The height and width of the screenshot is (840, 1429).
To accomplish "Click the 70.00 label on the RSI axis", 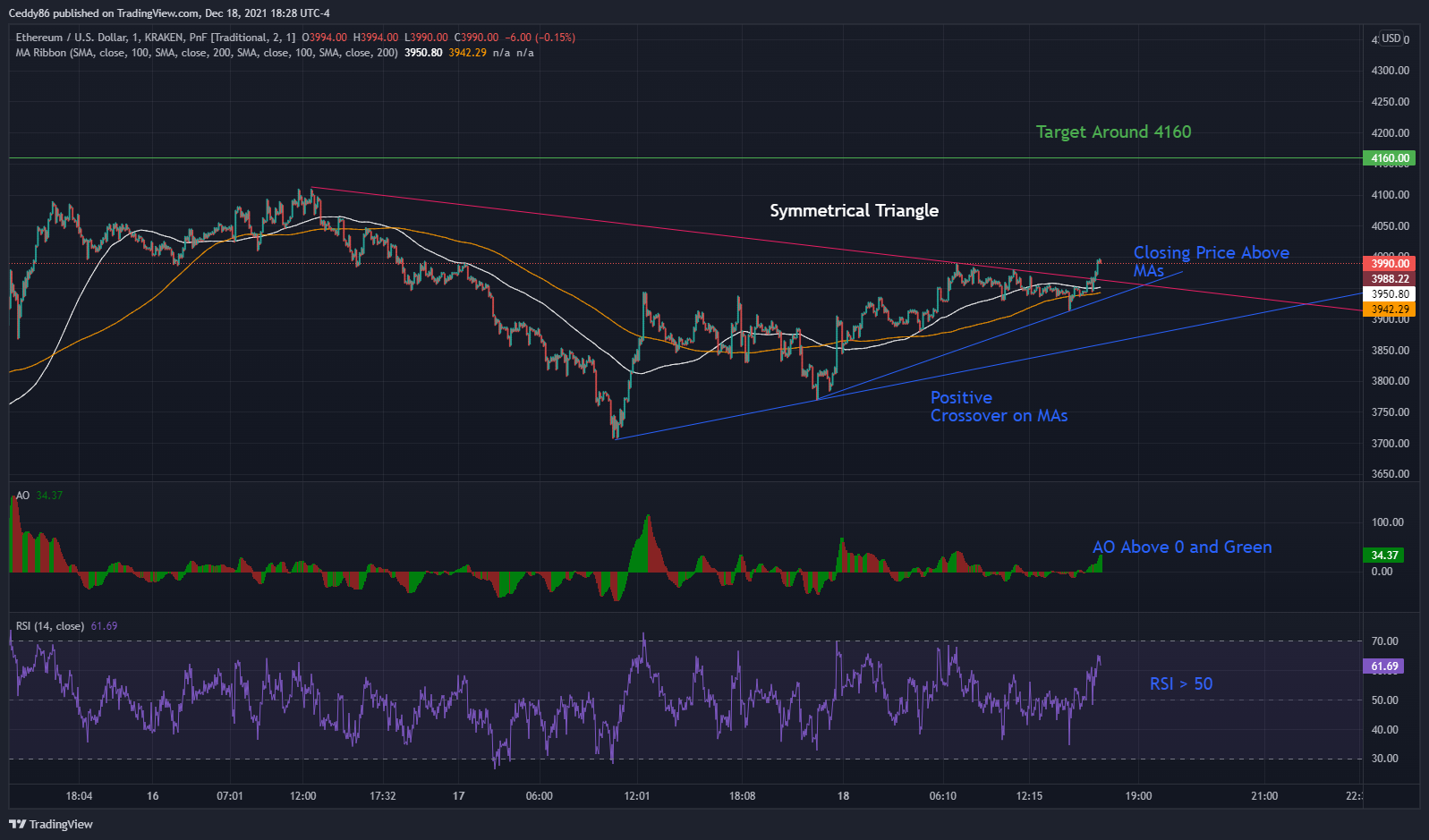I will (1384, 641).
